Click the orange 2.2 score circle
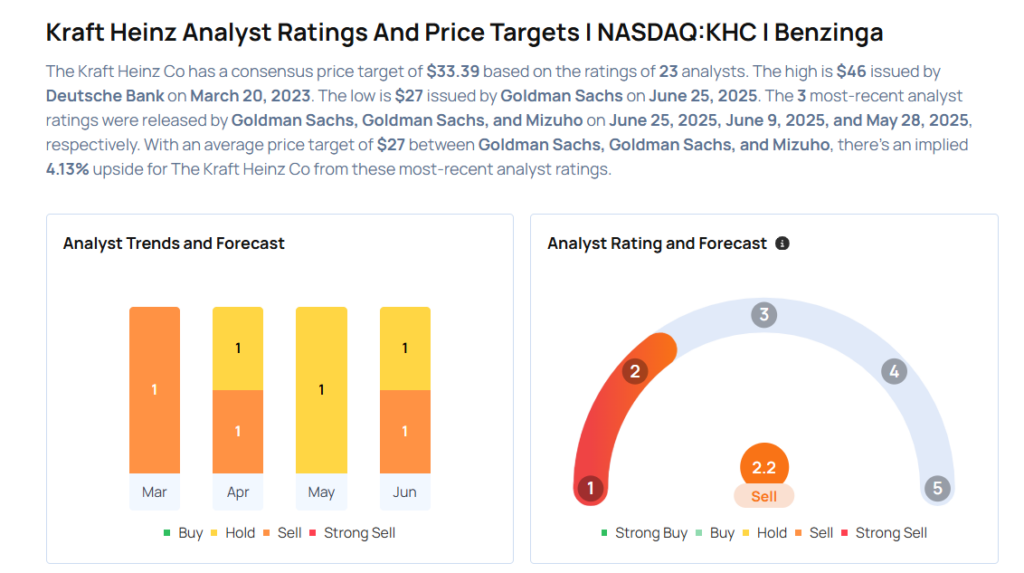The width and height of the screenshot is (1024, 573). point(763,467)
